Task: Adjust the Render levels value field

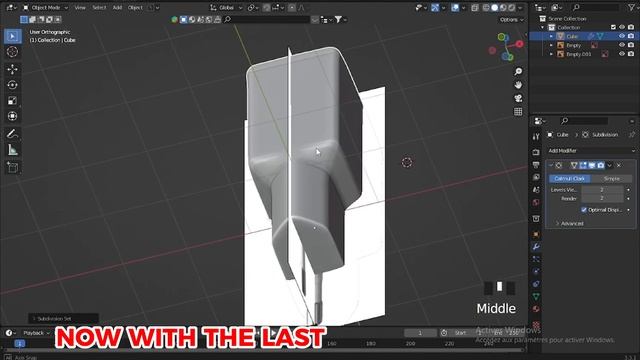Action: pyautogui.click(x=602, y=198)
